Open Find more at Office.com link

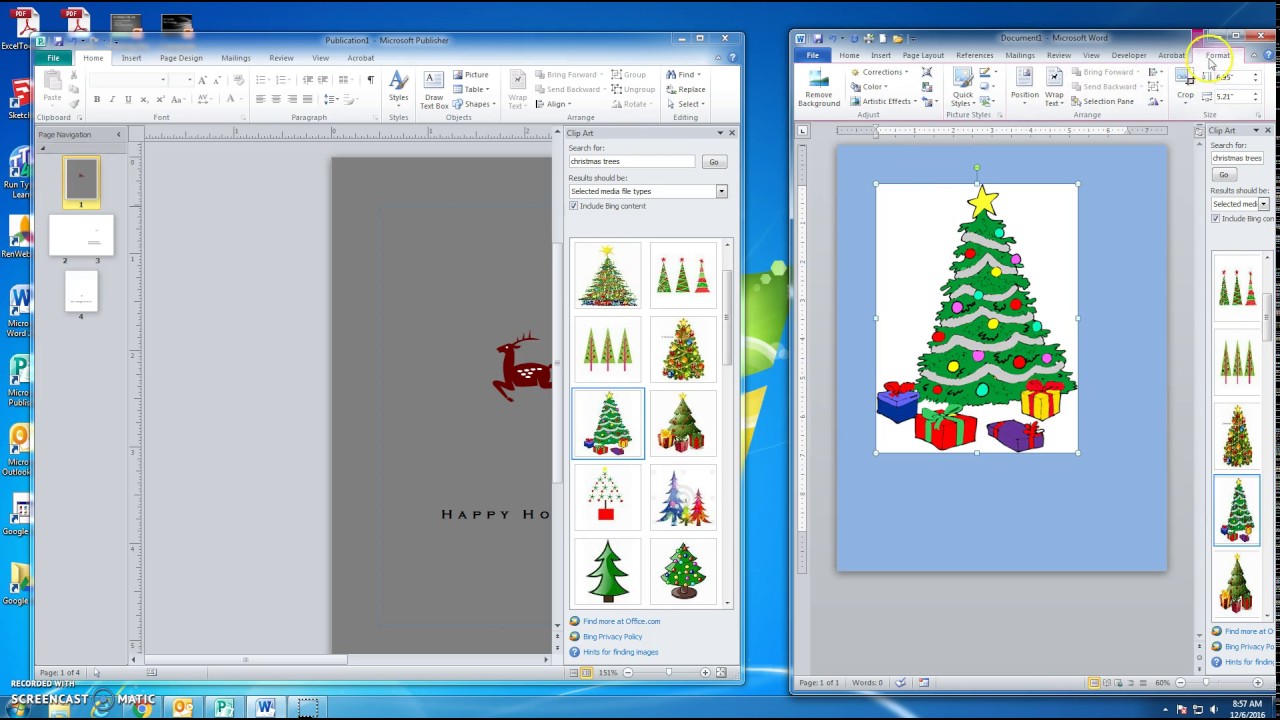(x=622, y=621)
